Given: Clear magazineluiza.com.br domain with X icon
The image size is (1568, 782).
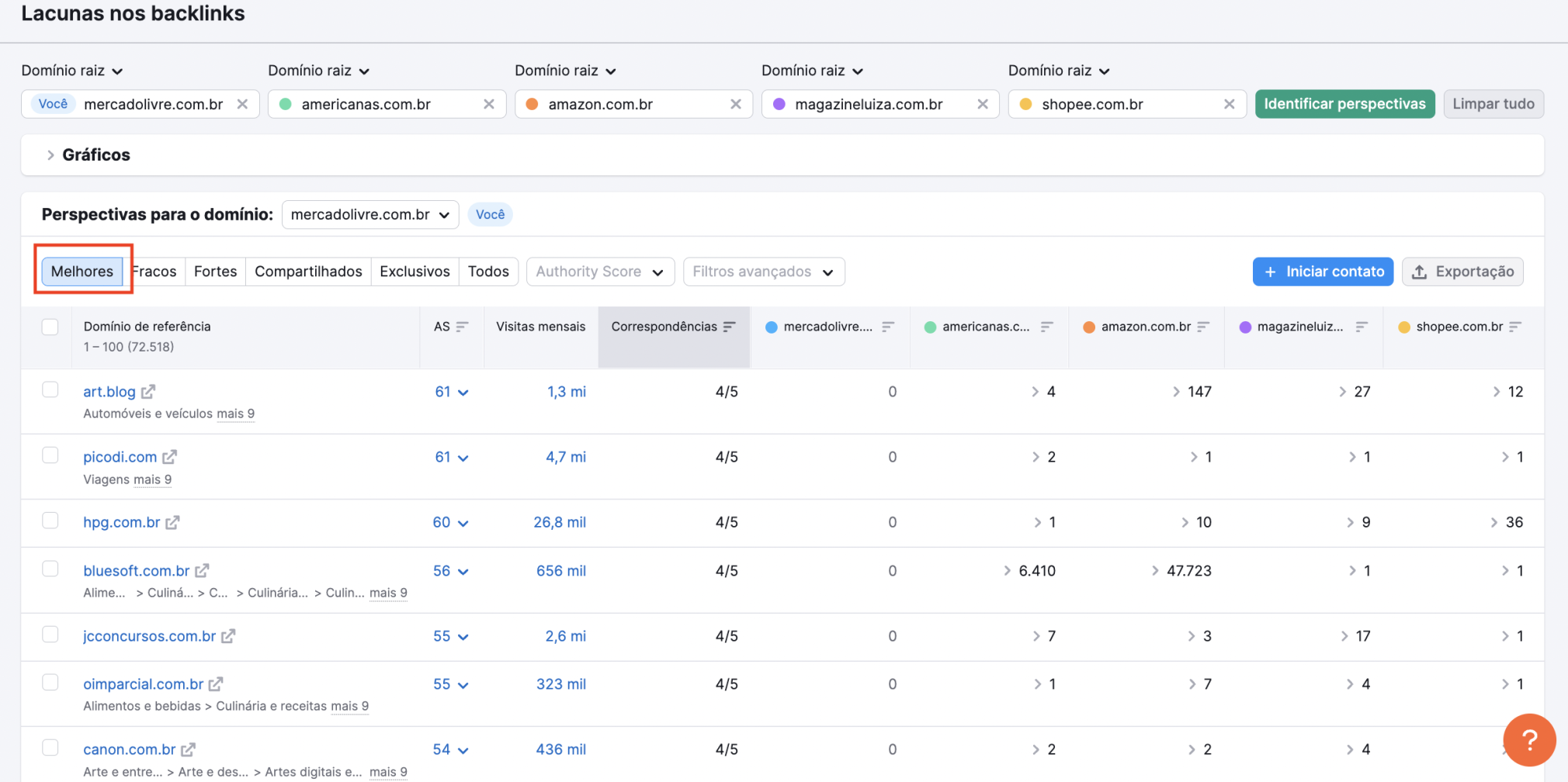Looking at the screenshot, I should pyautogui.click(x=983, y=104).
